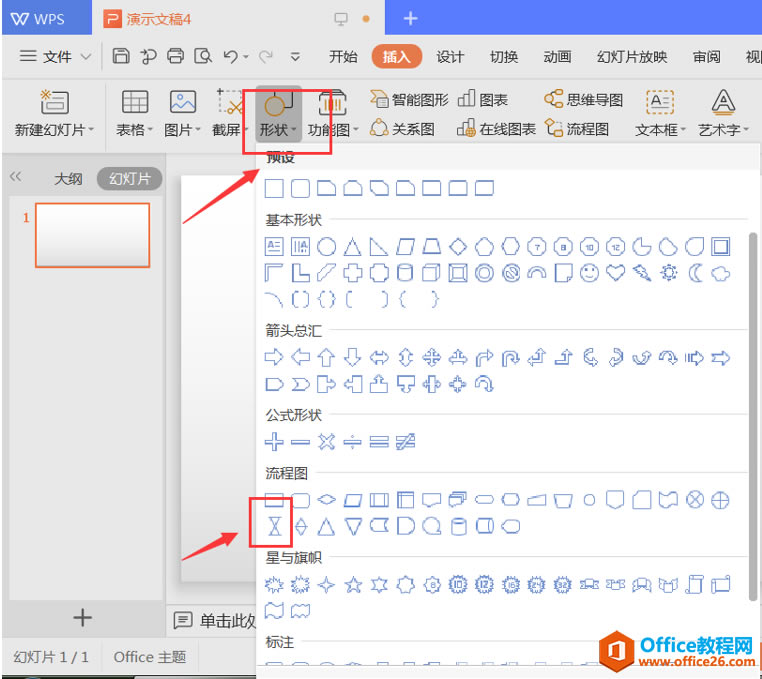Viewport: 762px width, 679px height.
Task: Open 流程图 flowchart tool in ribbon
Action: [x=577, y=129]
